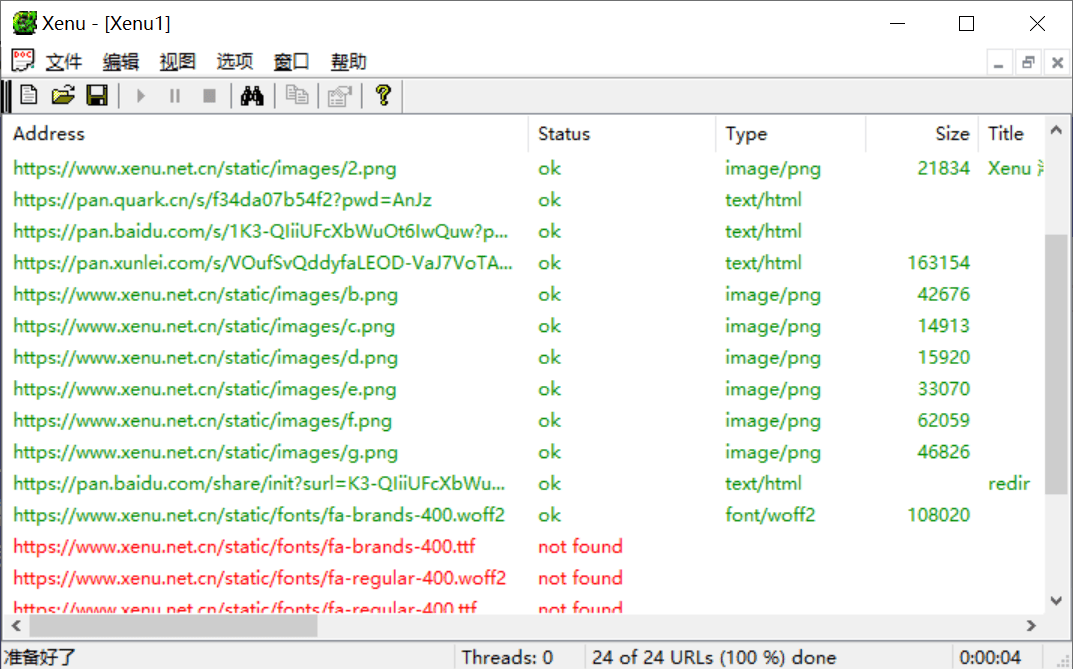1073x669 pixels.
Task: Click the Copy toolbar icon
Action: click(x=296, y=95)
